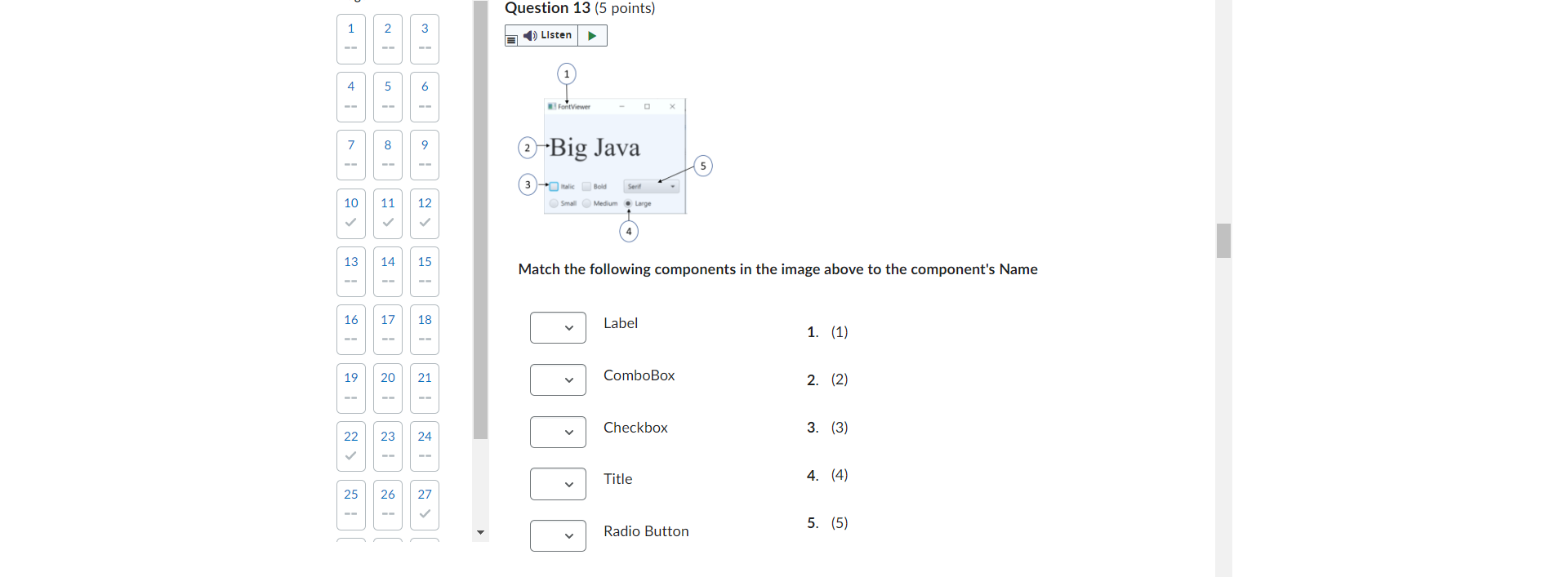Open the dropdown beside Radio Button
Screen dimensions: 1568x577
(x=558, y=535)
